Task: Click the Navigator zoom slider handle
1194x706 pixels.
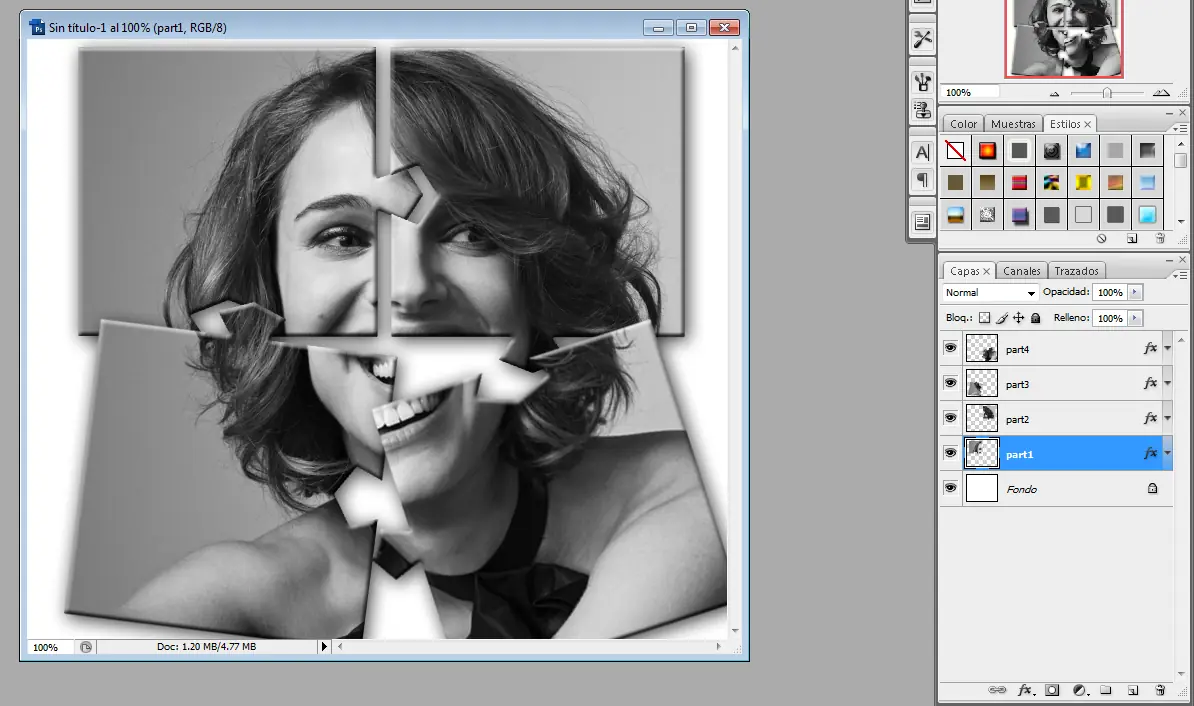Action: (1106, 92)
